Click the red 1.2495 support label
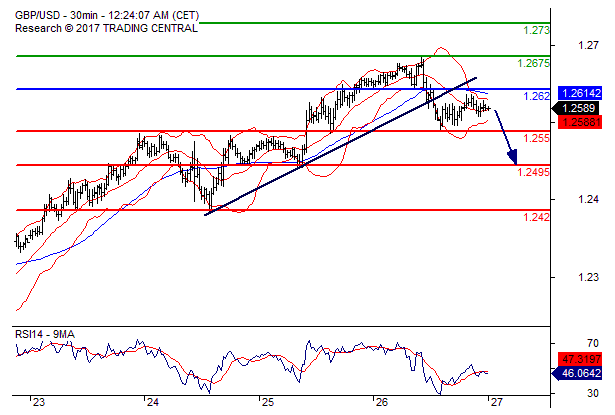Viewport: 615px width, 415px height. pyautogui.click(x=533, y=172)
